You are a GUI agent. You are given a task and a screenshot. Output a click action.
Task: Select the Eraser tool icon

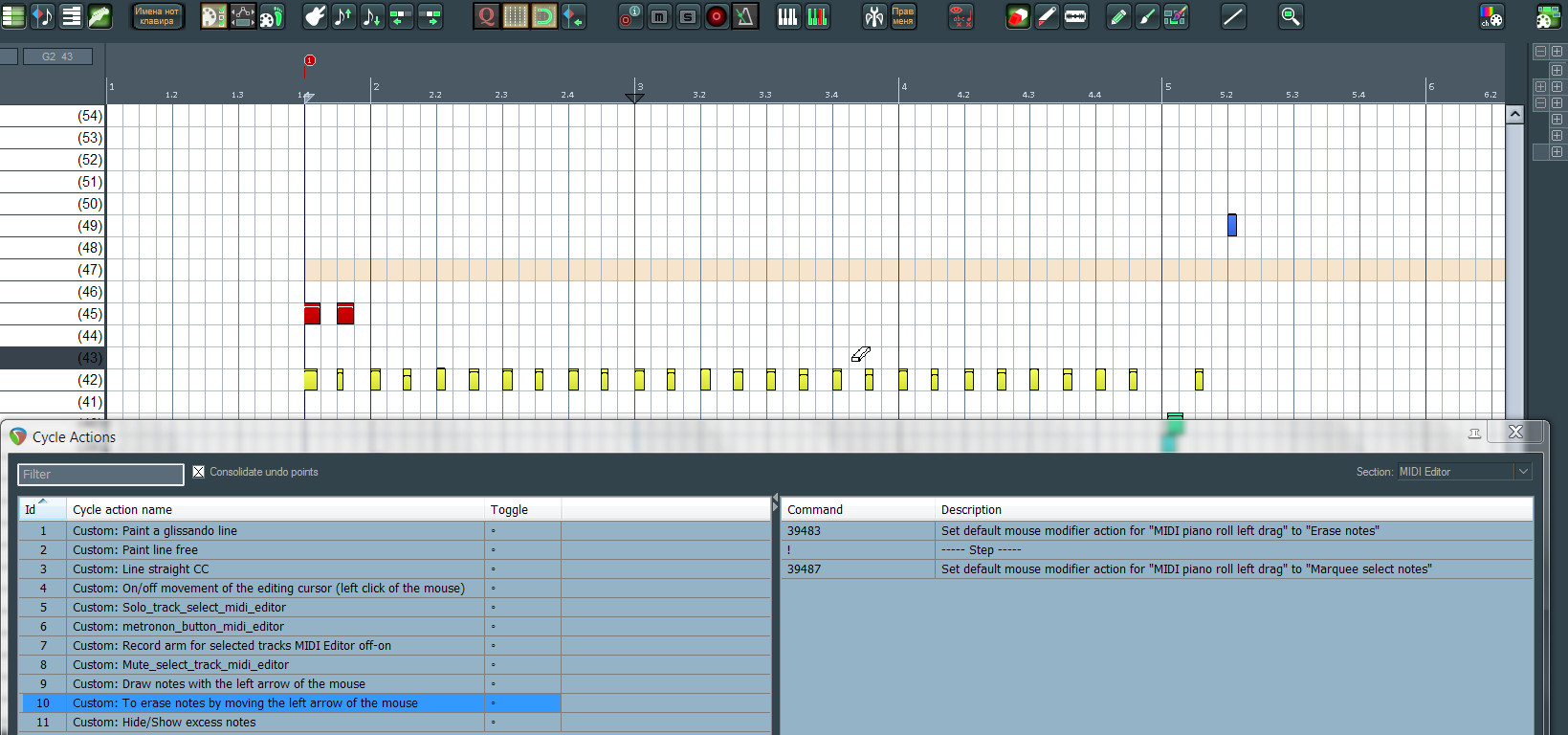pyautogui.click(x=1018, y=16)
